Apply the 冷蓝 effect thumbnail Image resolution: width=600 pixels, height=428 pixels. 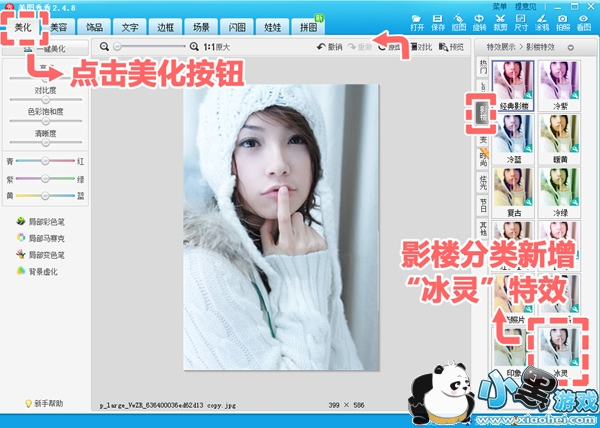[513, 139]
